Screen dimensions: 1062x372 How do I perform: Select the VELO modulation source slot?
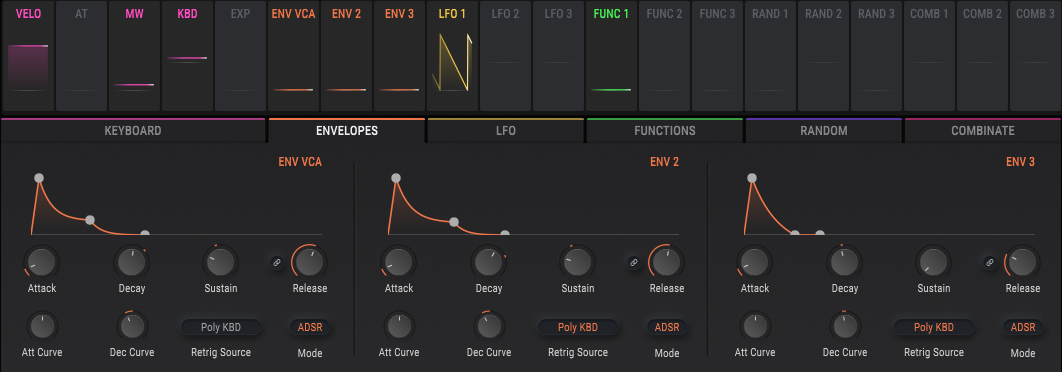click(x=28, y=56)
